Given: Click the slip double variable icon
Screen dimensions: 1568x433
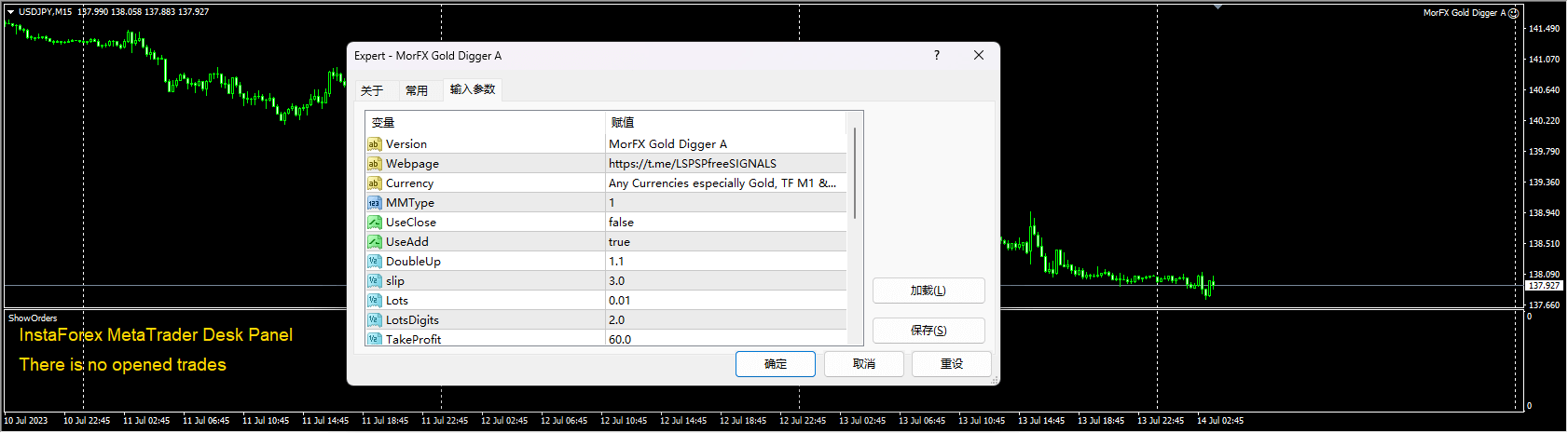Looking at the screenshot, I should (374, 281).
